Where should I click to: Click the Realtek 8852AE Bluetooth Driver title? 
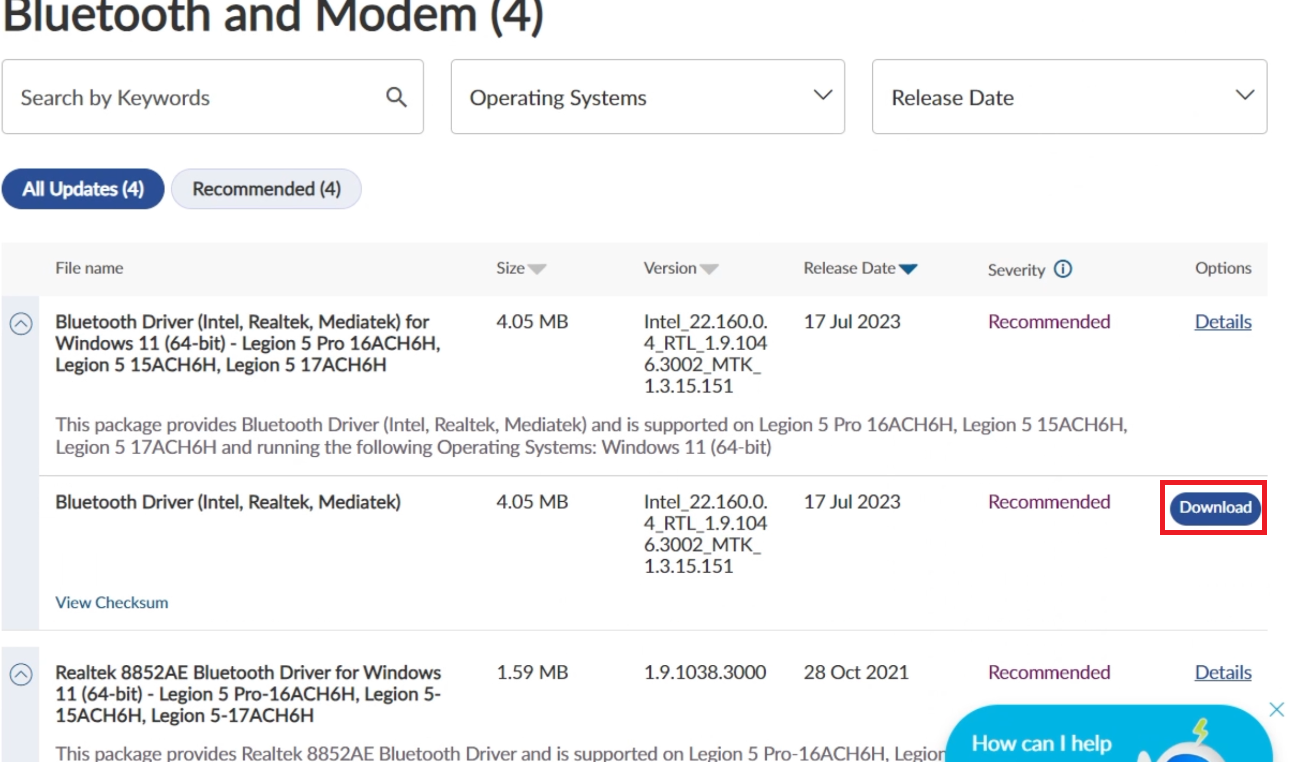[248, 694]
